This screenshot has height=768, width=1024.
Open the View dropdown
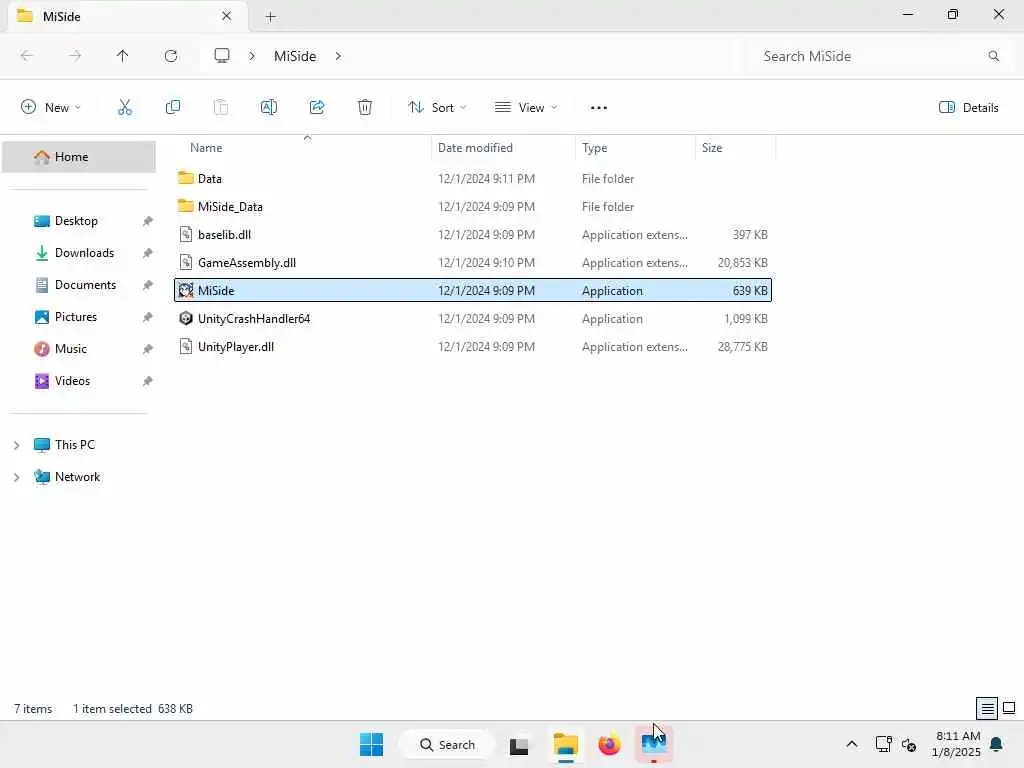click(x=526, y=108)
